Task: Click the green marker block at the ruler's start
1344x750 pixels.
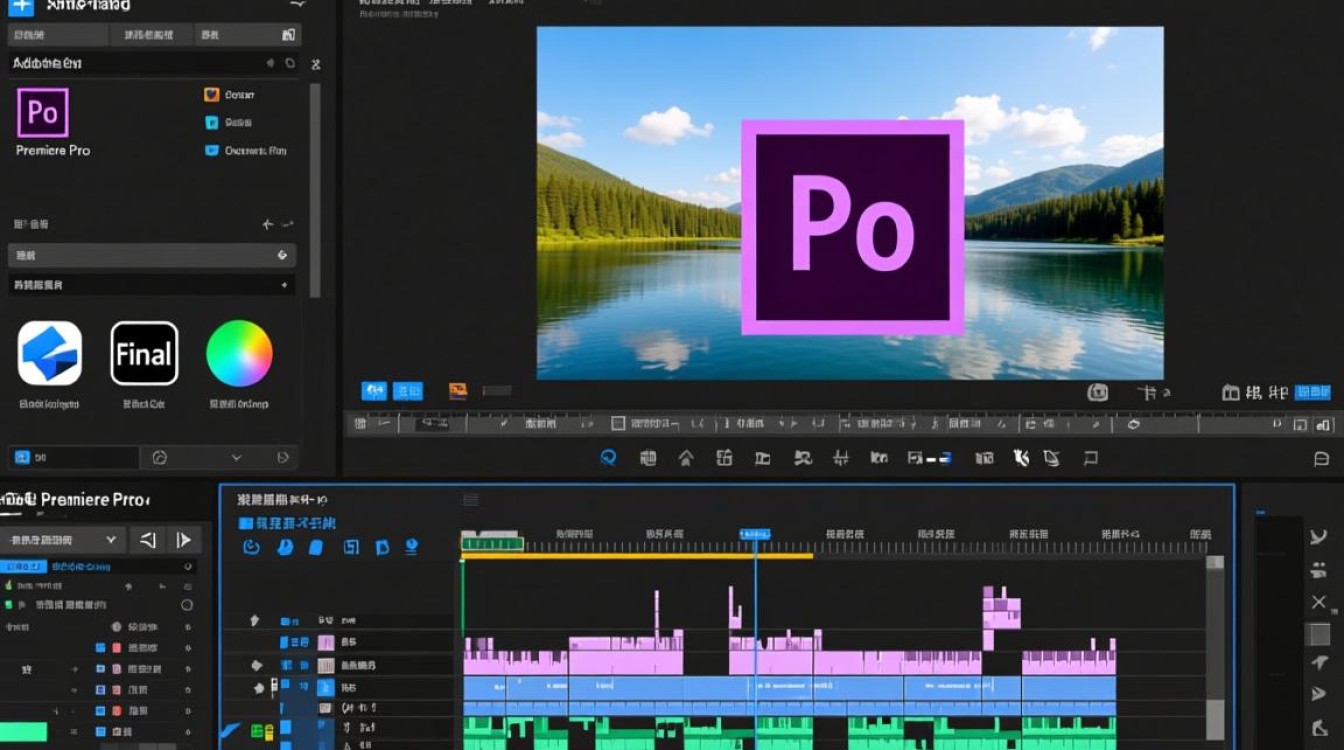Action: click(492, 542)
